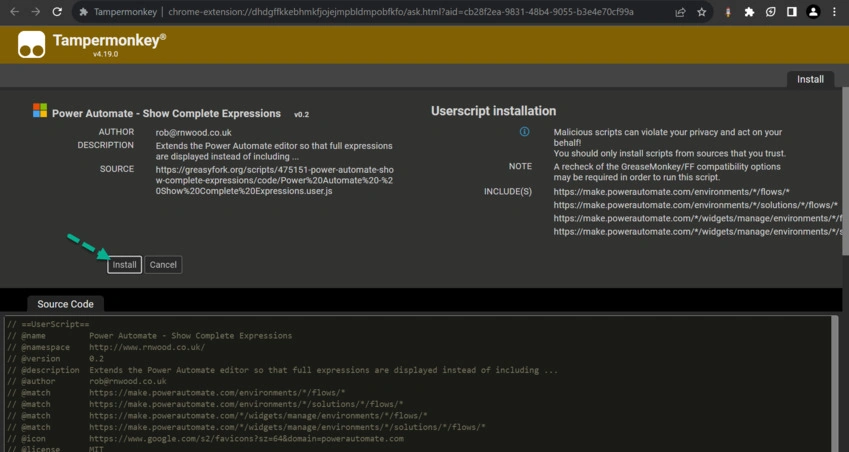
Task: Click the source code pane scrollbar
Action: 834,384
